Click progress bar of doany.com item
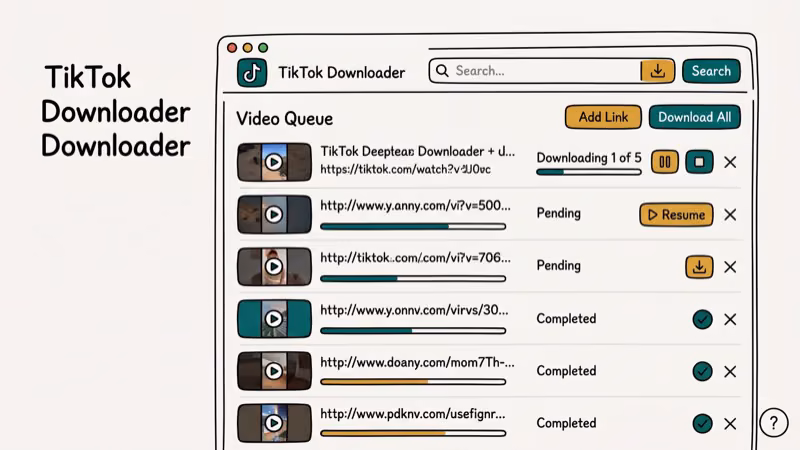 click(x=413, y=382)
